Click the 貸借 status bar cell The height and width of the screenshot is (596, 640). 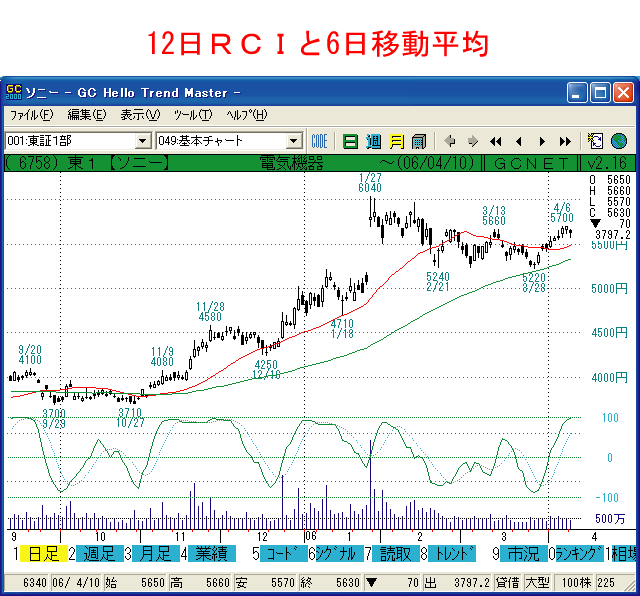507,583
